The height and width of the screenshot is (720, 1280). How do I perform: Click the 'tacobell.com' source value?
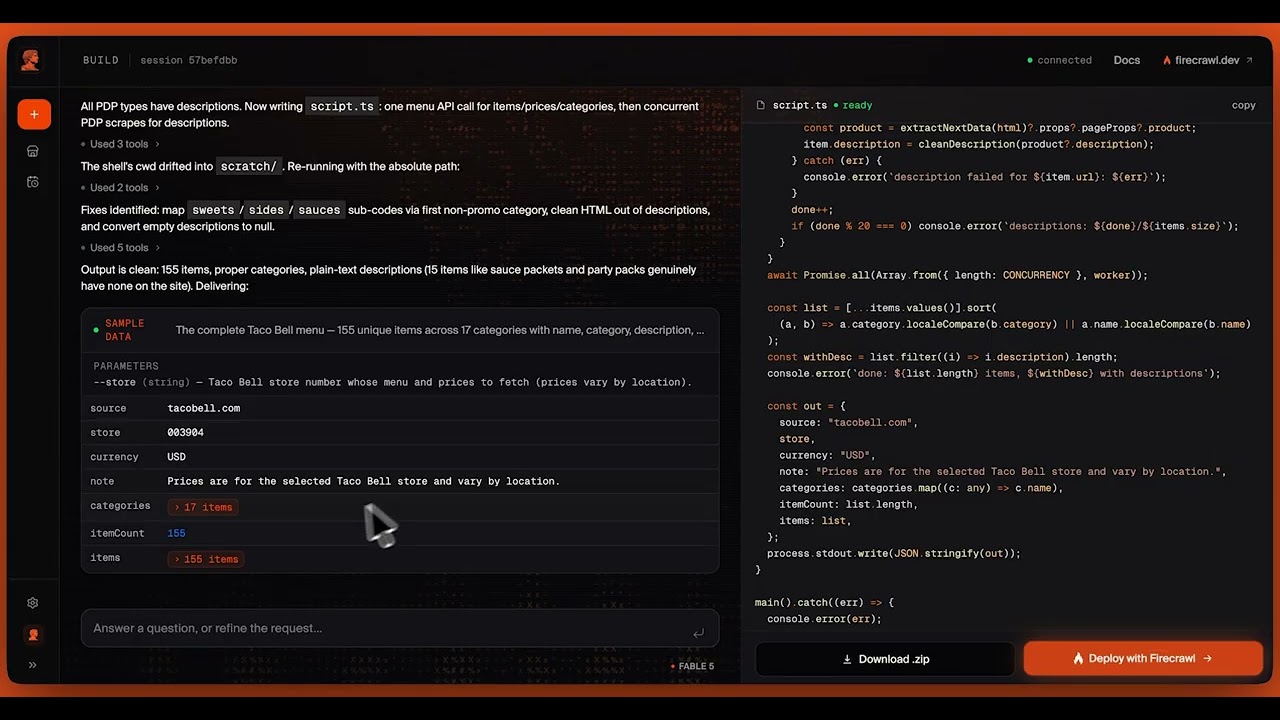pyautogui.click(x=204, y=408)
